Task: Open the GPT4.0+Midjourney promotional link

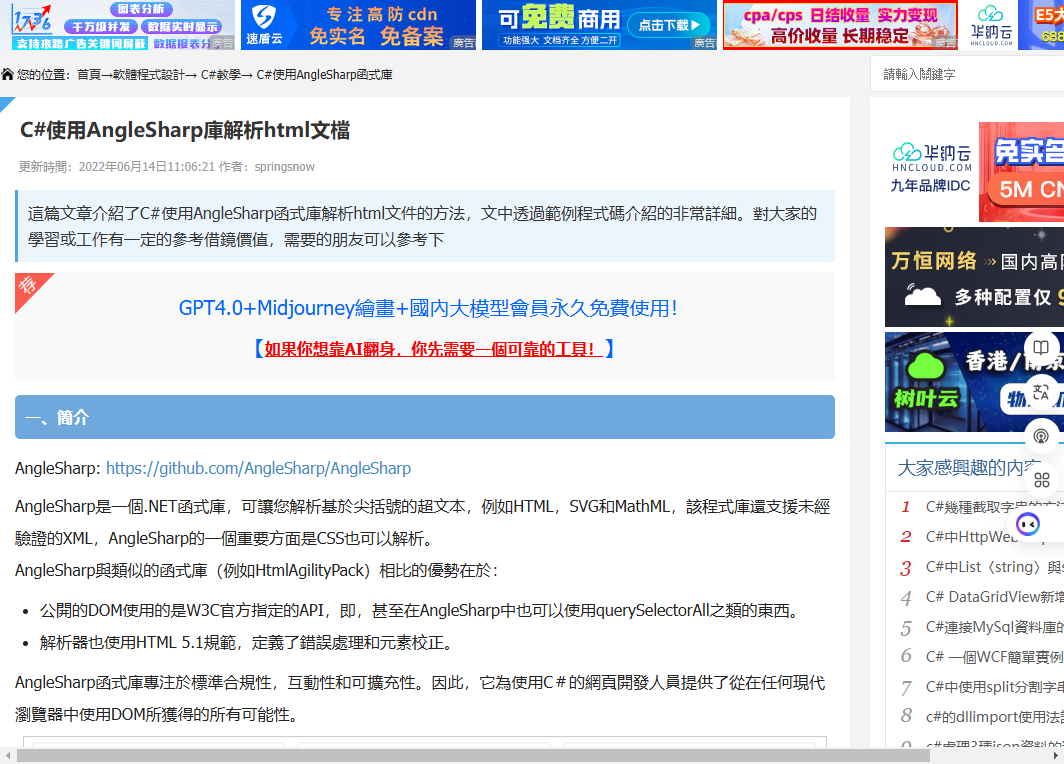Action: 428,308
